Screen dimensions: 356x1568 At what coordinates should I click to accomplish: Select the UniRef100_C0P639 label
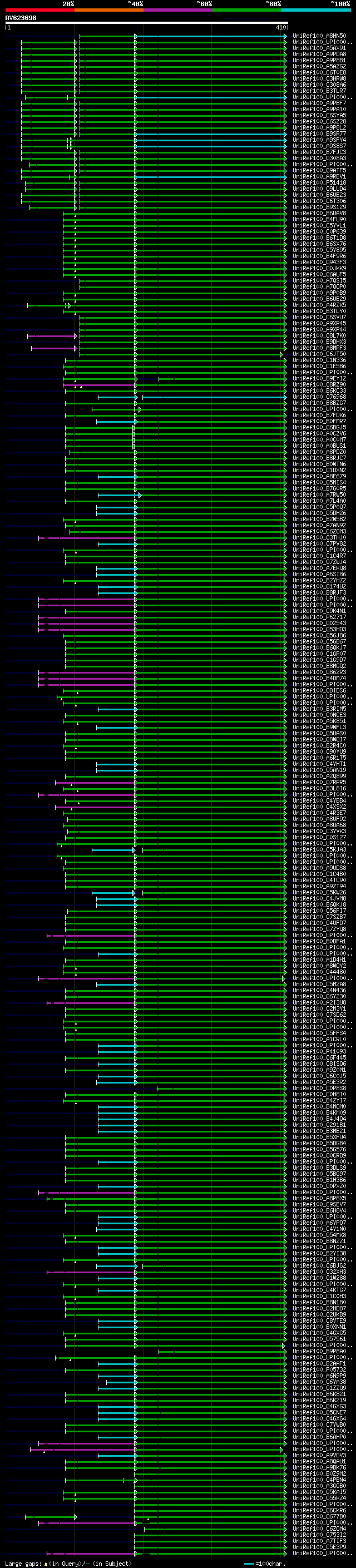coord(319,231)
